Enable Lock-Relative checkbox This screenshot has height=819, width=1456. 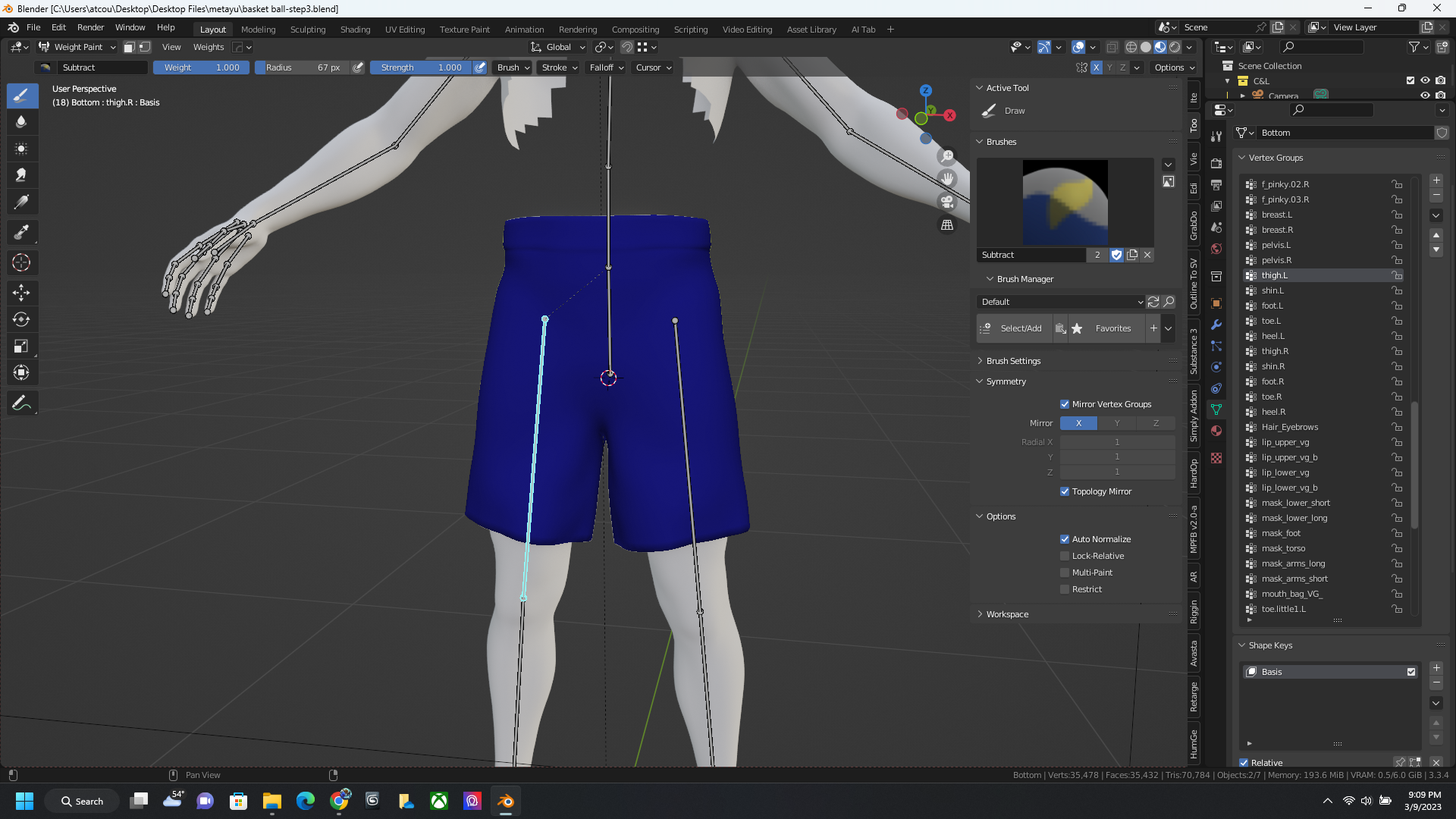pos(1065,556)
